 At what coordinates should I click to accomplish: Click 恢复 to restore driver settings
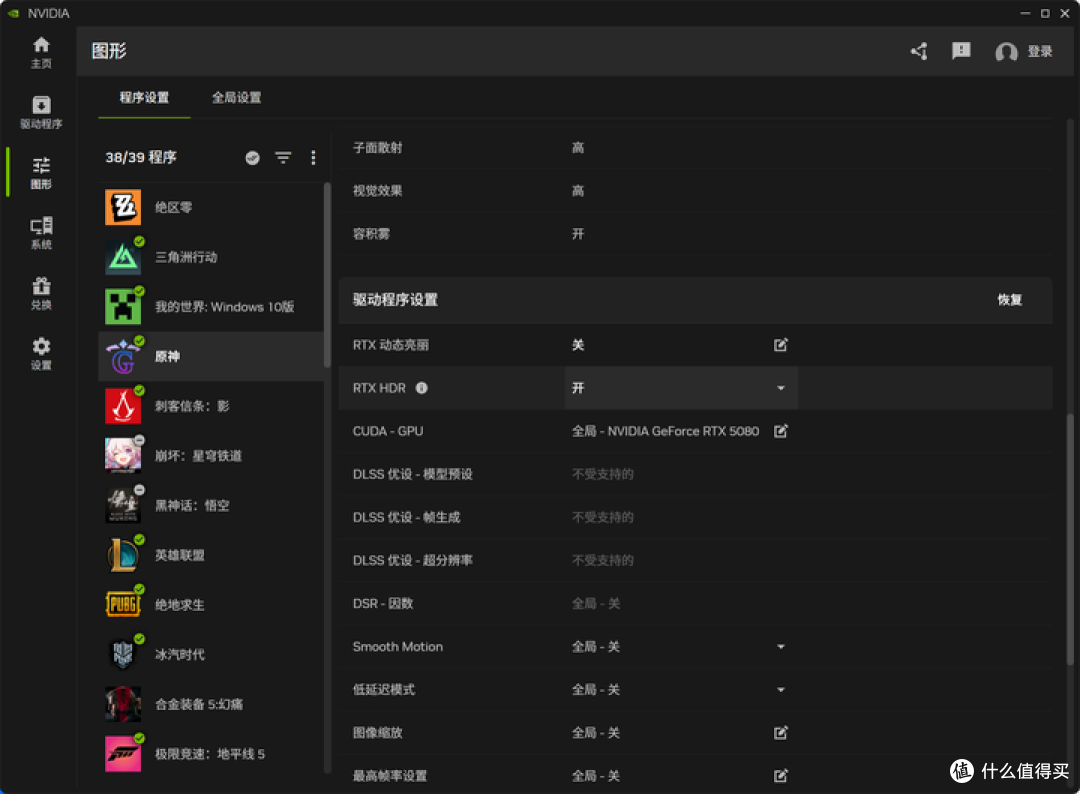pyautogui.click(x=1010, y=300)
